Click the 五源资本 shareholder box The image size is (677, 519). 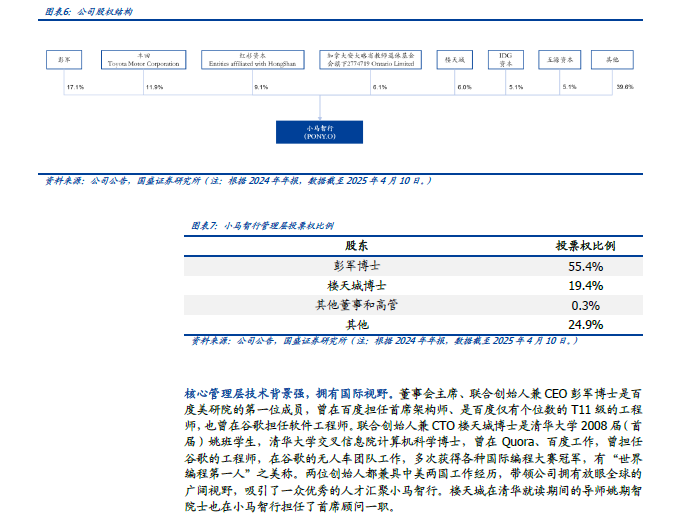560,60
